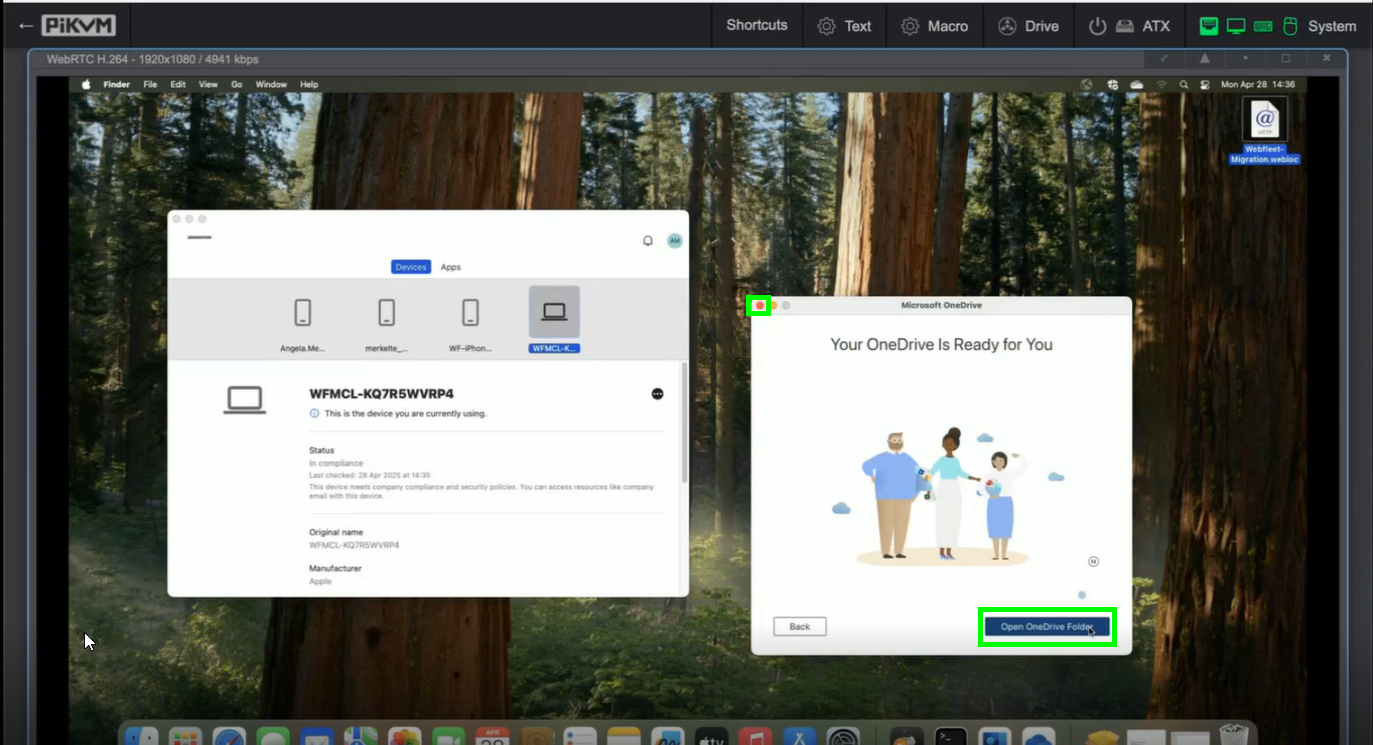The width and height of the screenshot is (1373, 745).
Task: Select the Webfleet-Migration.webloc desktop file
Action: click(1265, 131)
